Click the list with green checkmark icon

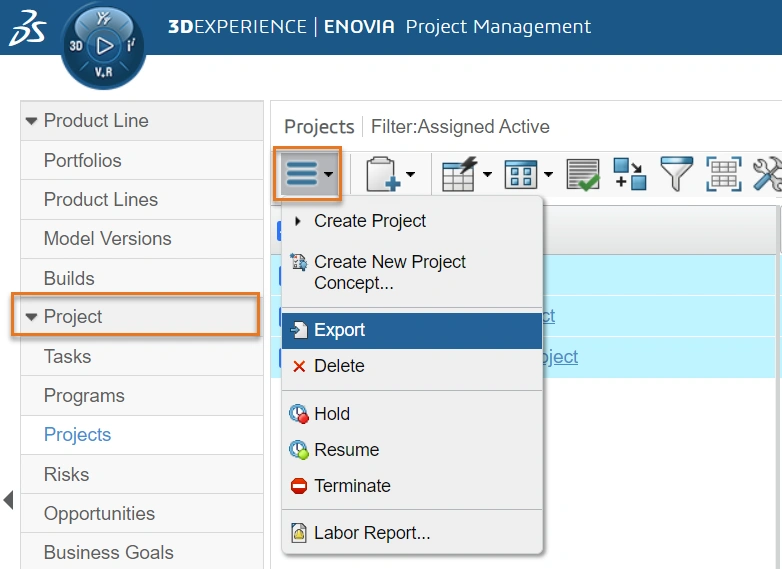tap(583, 175)
